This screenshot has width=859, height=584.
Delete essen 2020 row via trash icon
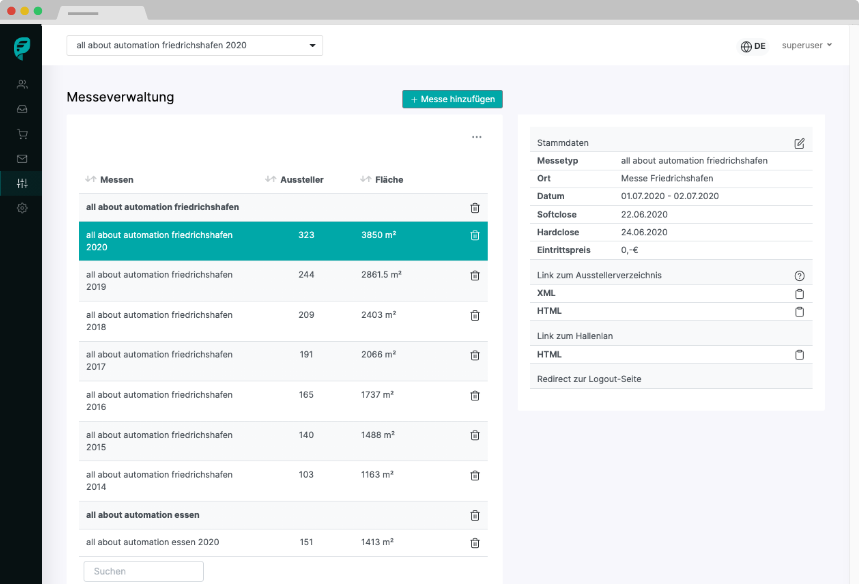coord(475,543)
